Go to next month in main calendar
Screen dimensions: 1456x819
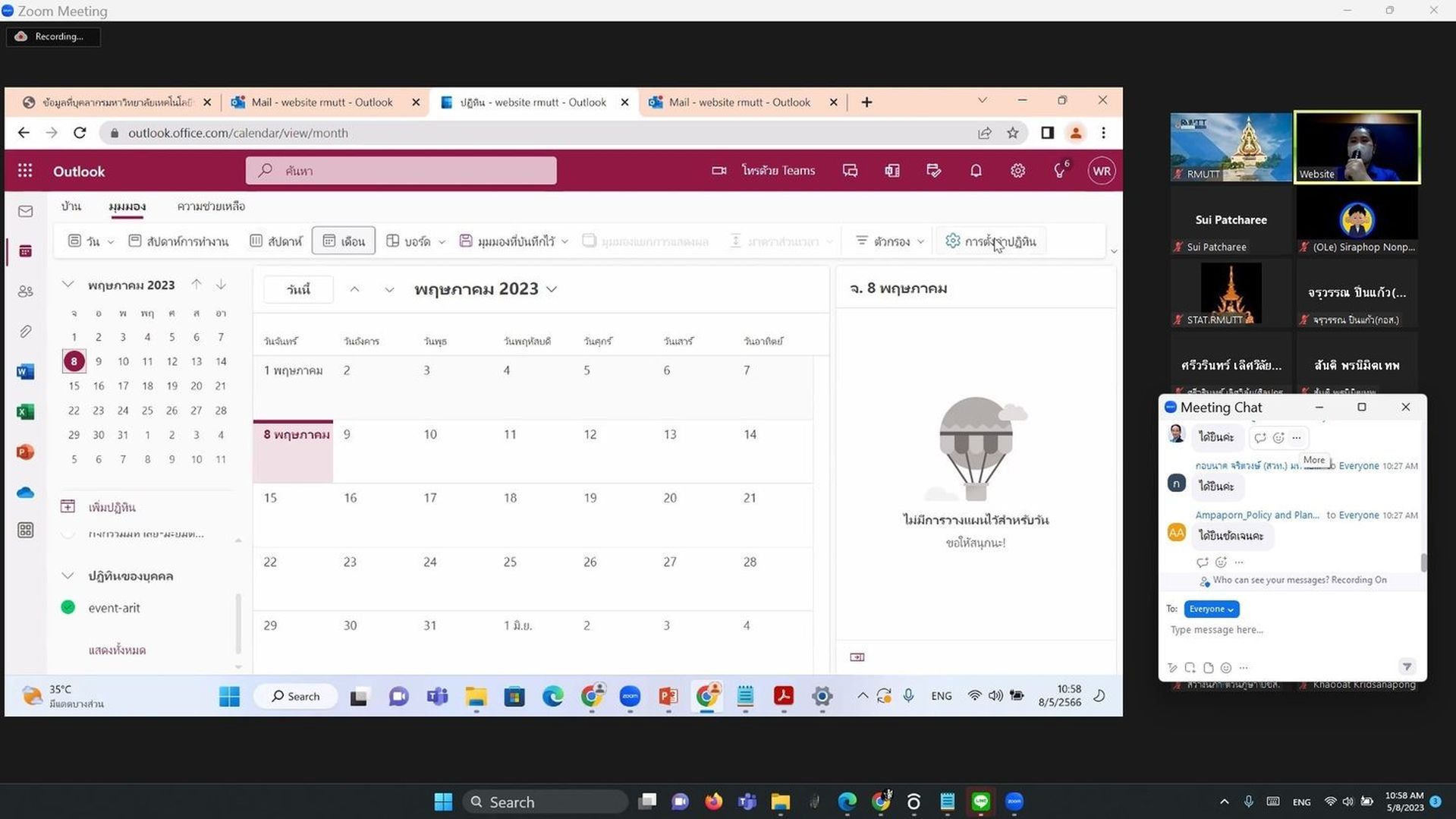389,289
